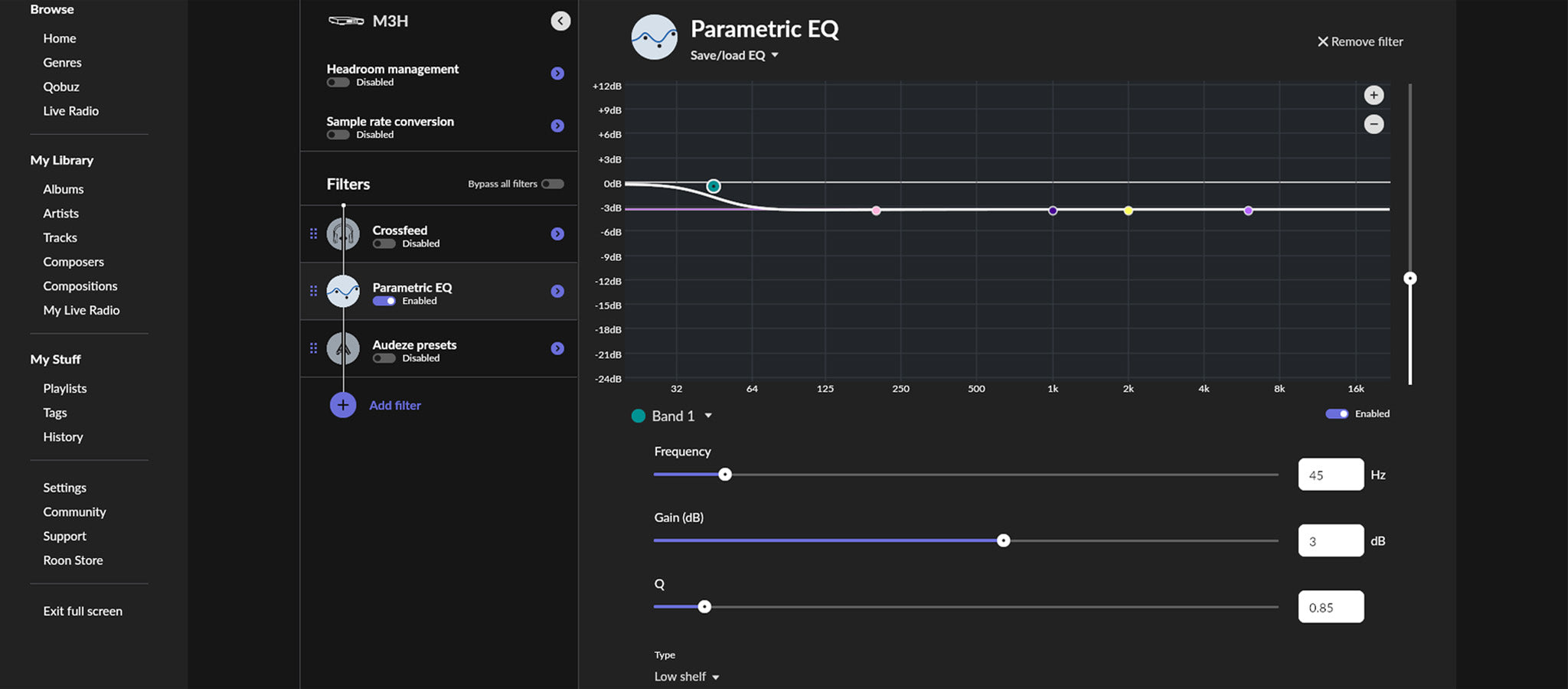Select the teal band 1 node on graph
The height and width of the screenshot is (689, 1568).
(714, 186)
